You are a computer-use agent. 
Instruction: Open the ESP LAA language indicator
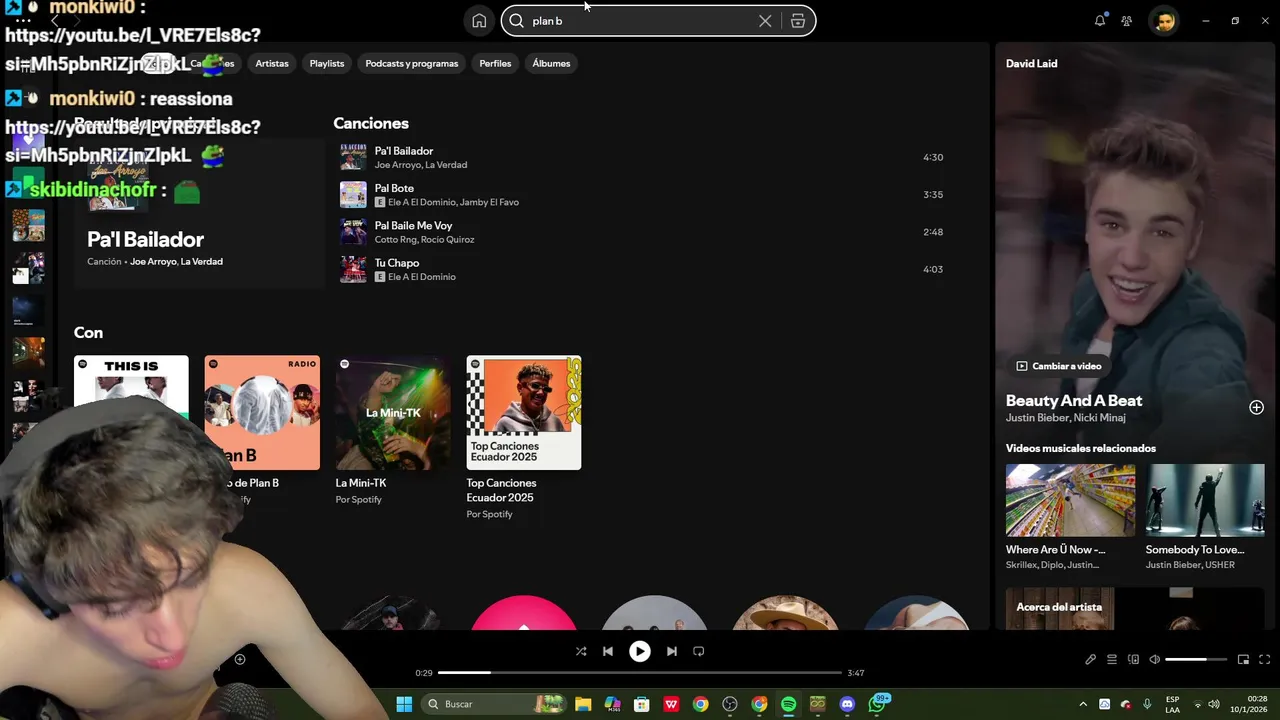click(x=1173, y=704)
